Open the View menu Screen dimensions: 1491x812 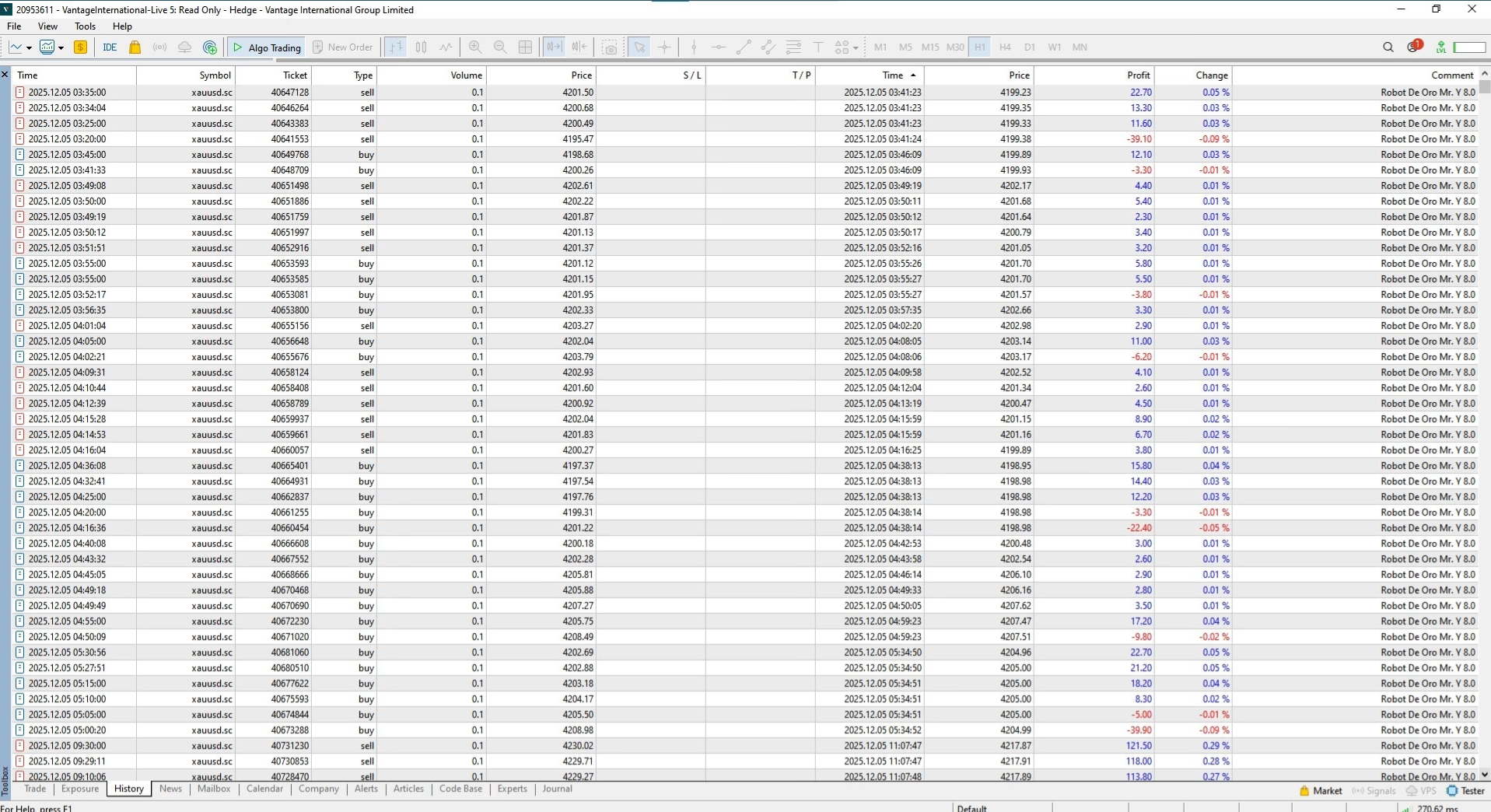click(47, 26)
